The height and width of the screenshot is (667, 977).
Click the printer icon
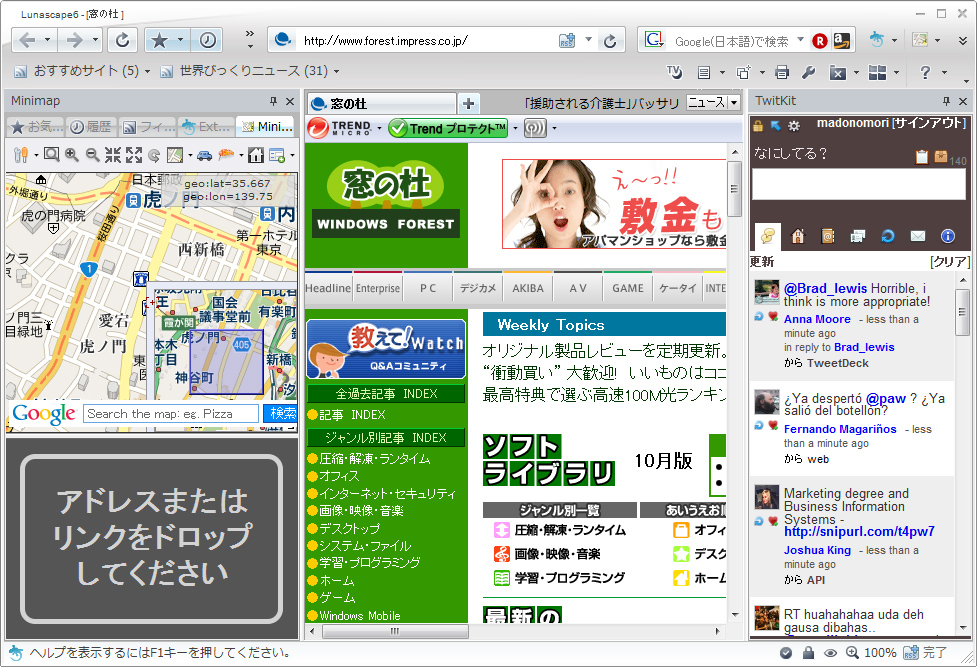click(x=782, y=72)
